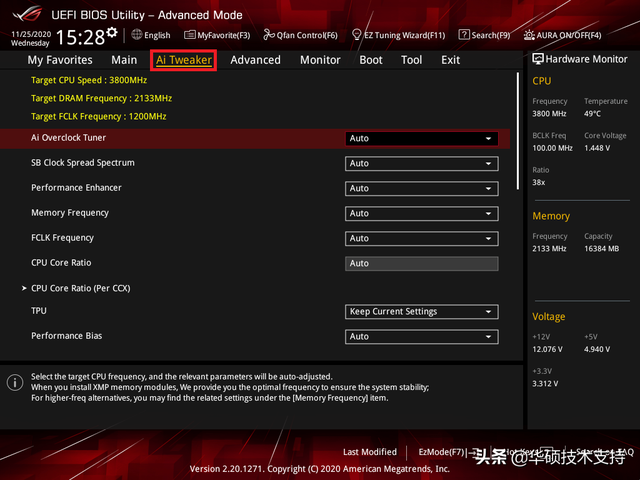Screen dimensions: 640x480
Task: Click Target FCLK Frequency : 1200MHz text
Action: [x=99, y=116]
